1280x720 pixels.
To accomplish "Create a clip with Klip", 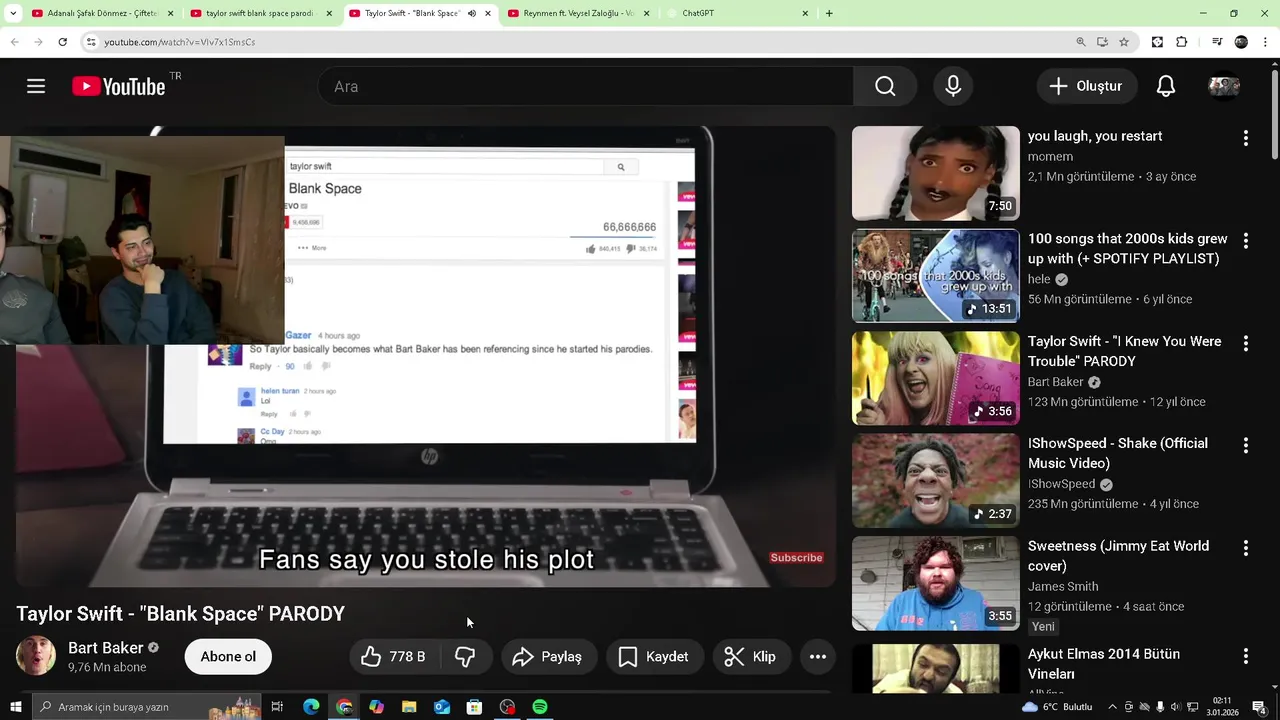I will (750, 657).
